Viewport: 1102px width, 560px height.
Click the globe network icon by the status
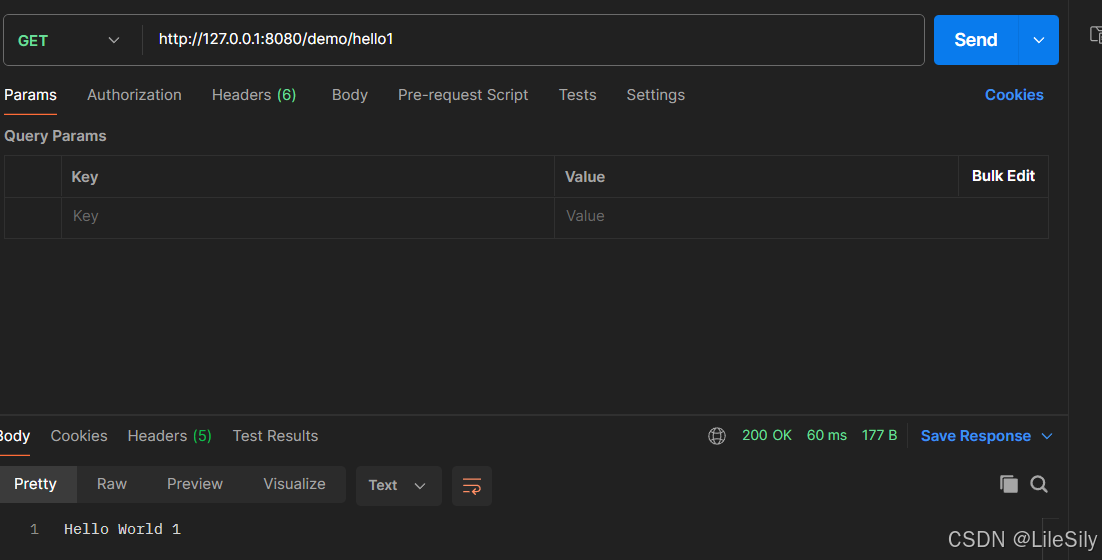point(717,436)
